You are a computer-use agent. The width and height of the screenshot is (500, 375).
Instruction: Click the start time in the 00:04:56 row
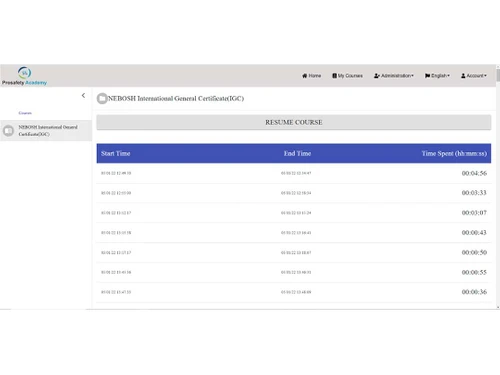click(x=116, y=173)
